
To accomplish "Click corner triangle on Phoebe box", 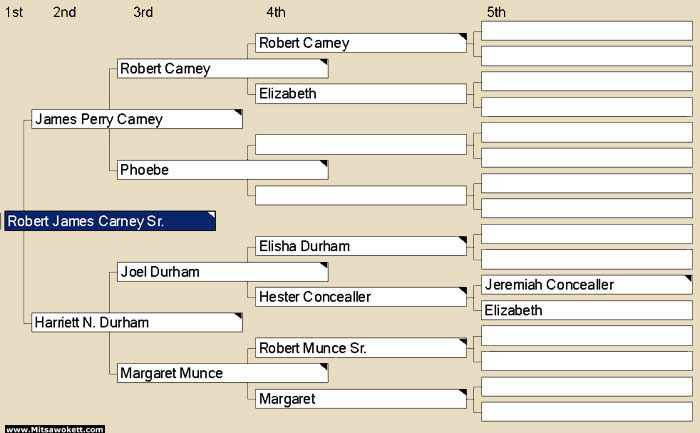I will point(324,163).
